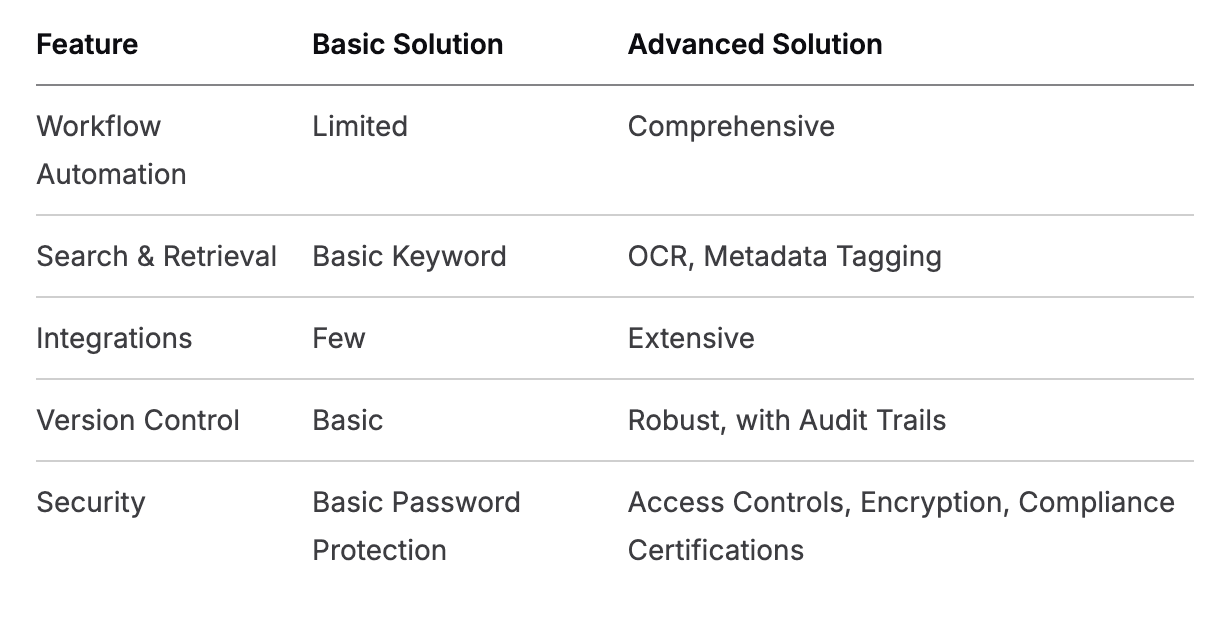Click the word Automation under Workflow
Viewport: 1224px width, 618px height.
click(111, 174)
